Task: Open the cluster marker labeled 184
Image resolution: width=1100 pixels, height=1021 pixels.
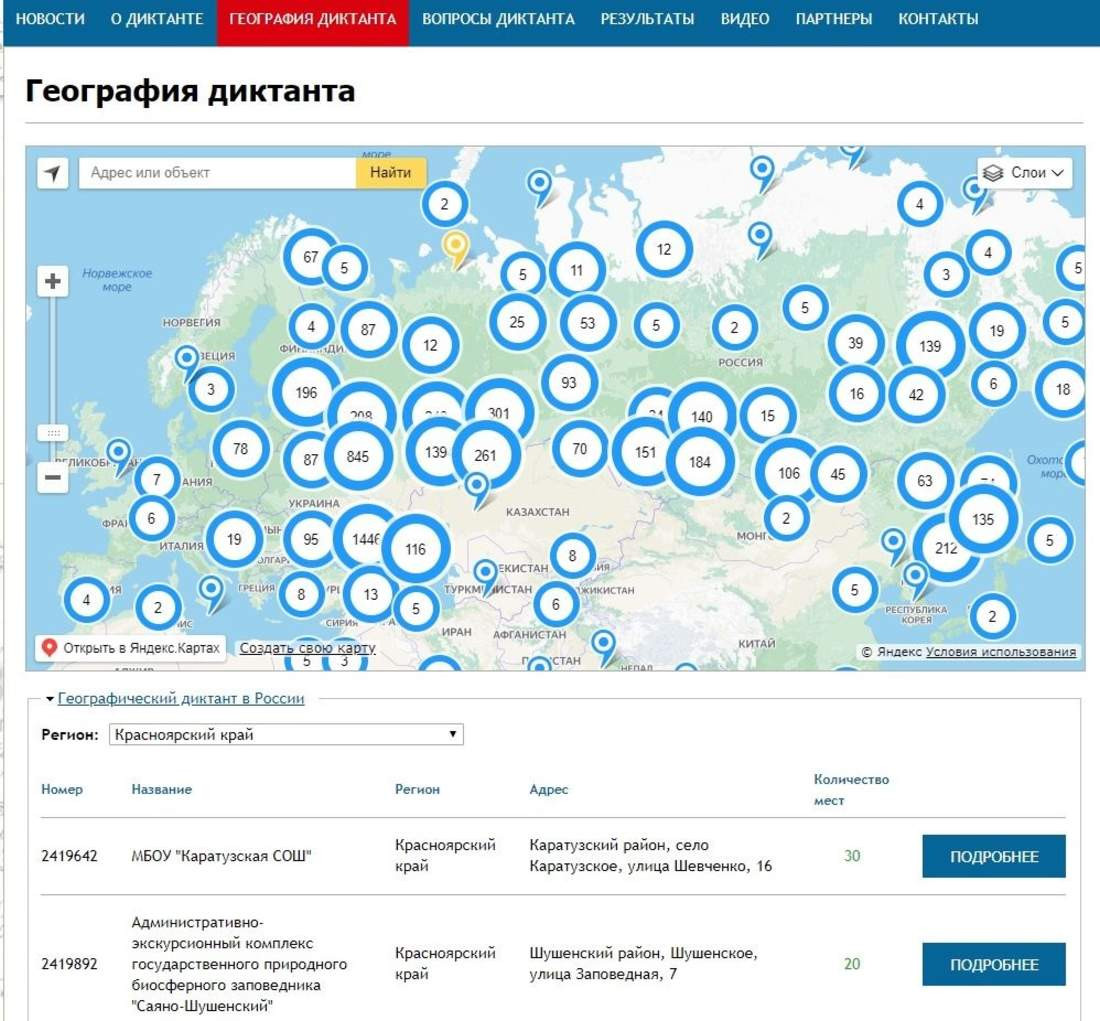Action: 700,462
